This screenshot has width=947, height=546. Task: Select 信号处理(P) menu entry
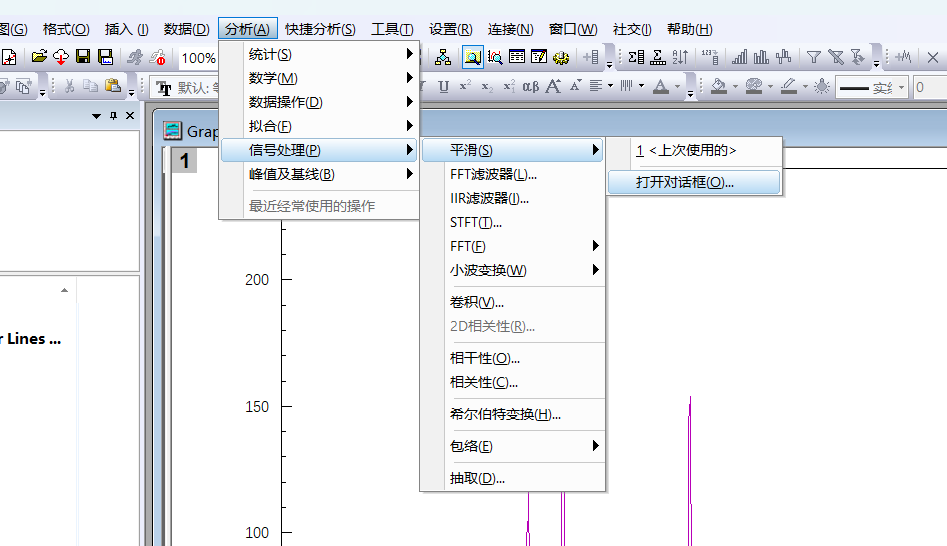(x=319, y=150)
